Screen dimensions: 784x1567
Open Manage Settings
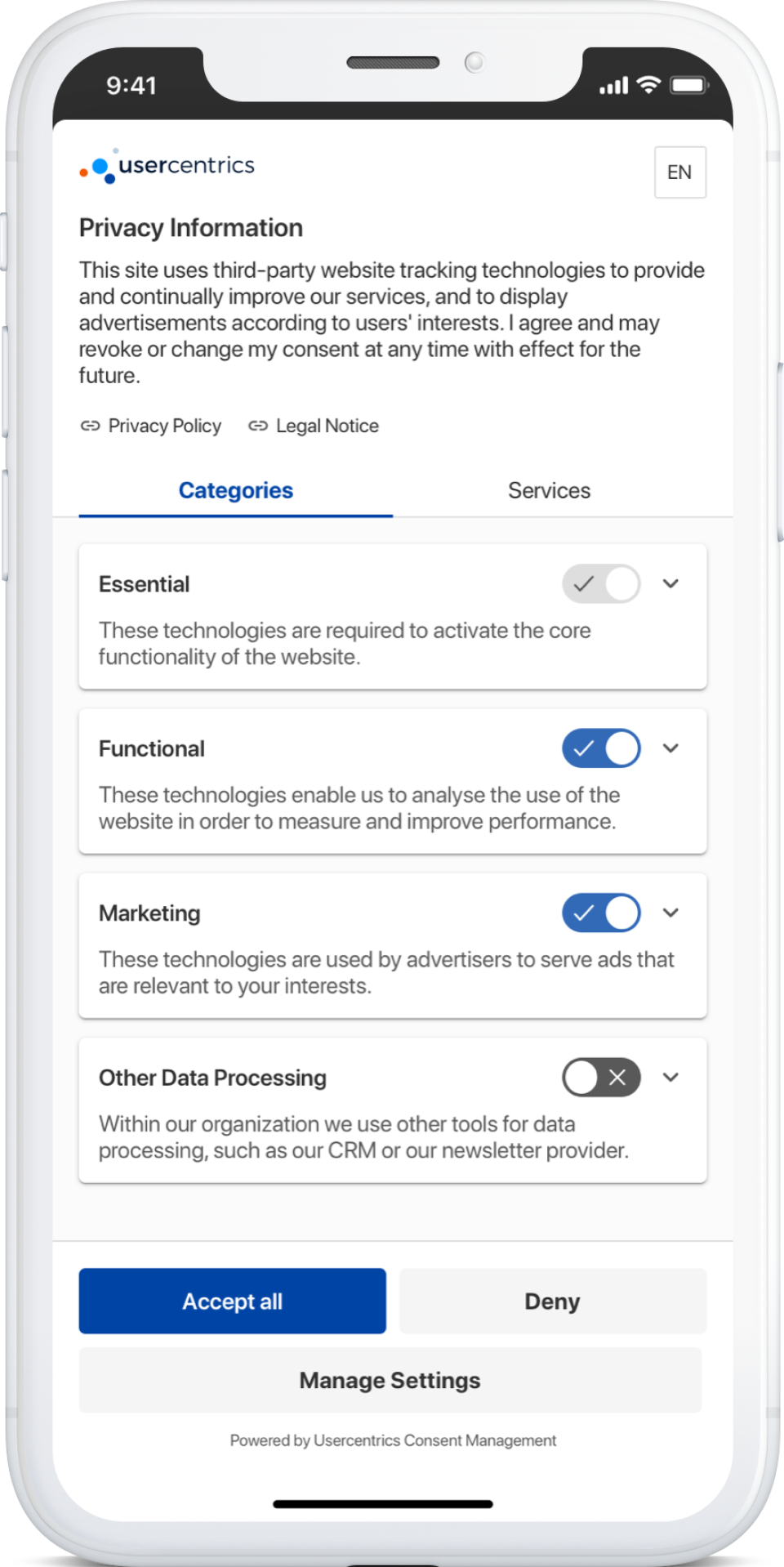pyautogui.click(x=390, y=1380)
